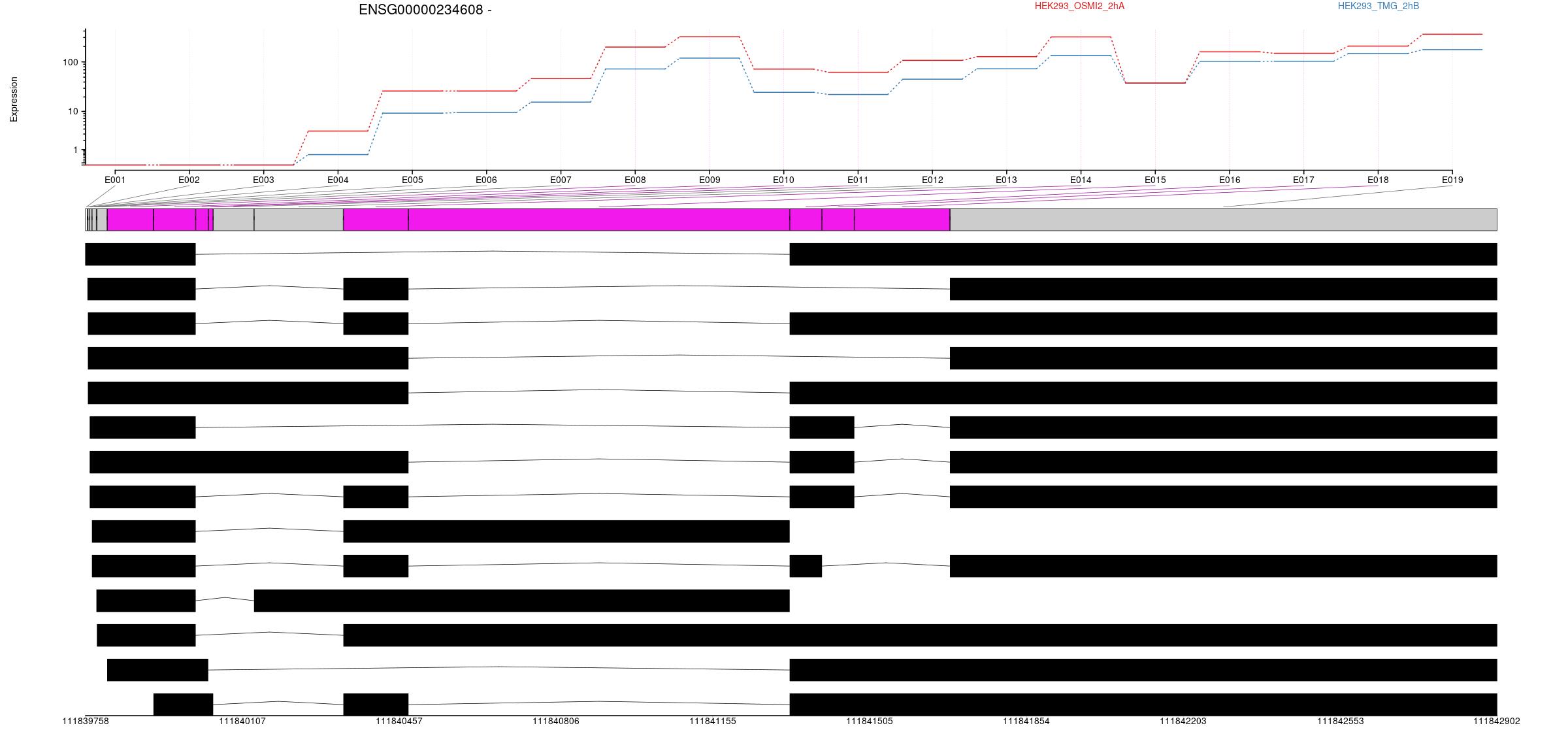Click exon label E011
This screenshot has height=732, width=1568.
(858, 180)
